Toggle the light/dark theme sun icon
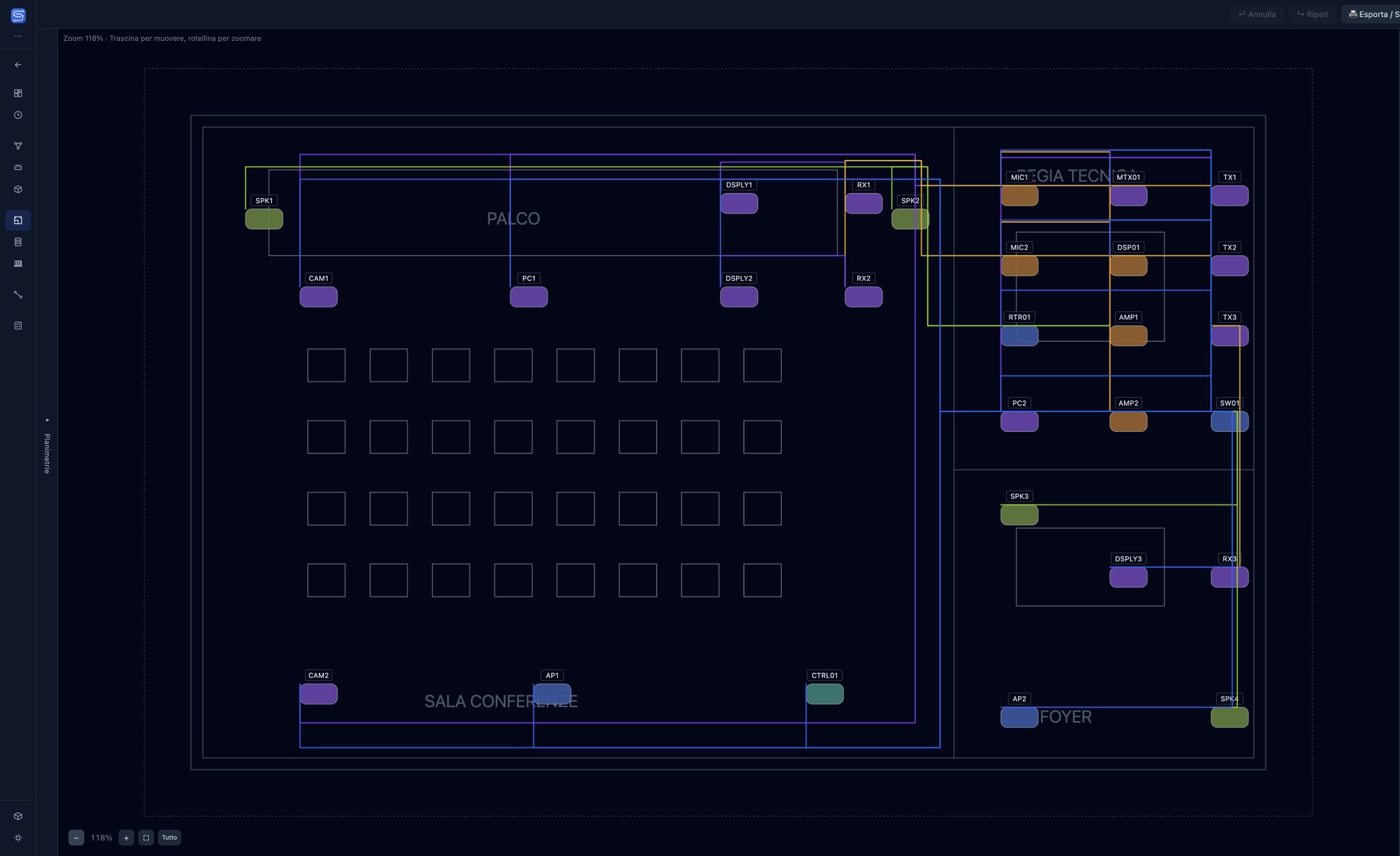The image size is (1400, 856). pyautogui.click(x=18, y=838)
